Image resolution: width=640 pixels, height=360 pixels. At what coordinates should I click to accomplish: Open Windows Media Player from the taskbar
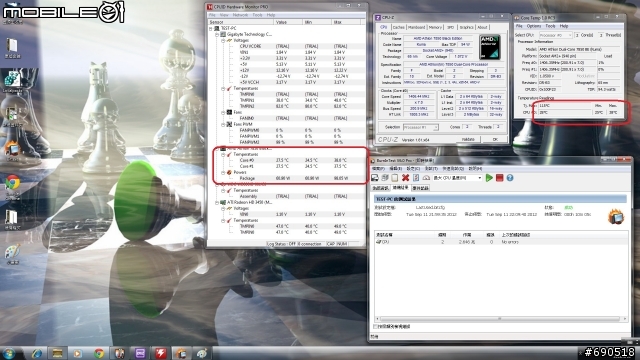[x=78, y=353]
